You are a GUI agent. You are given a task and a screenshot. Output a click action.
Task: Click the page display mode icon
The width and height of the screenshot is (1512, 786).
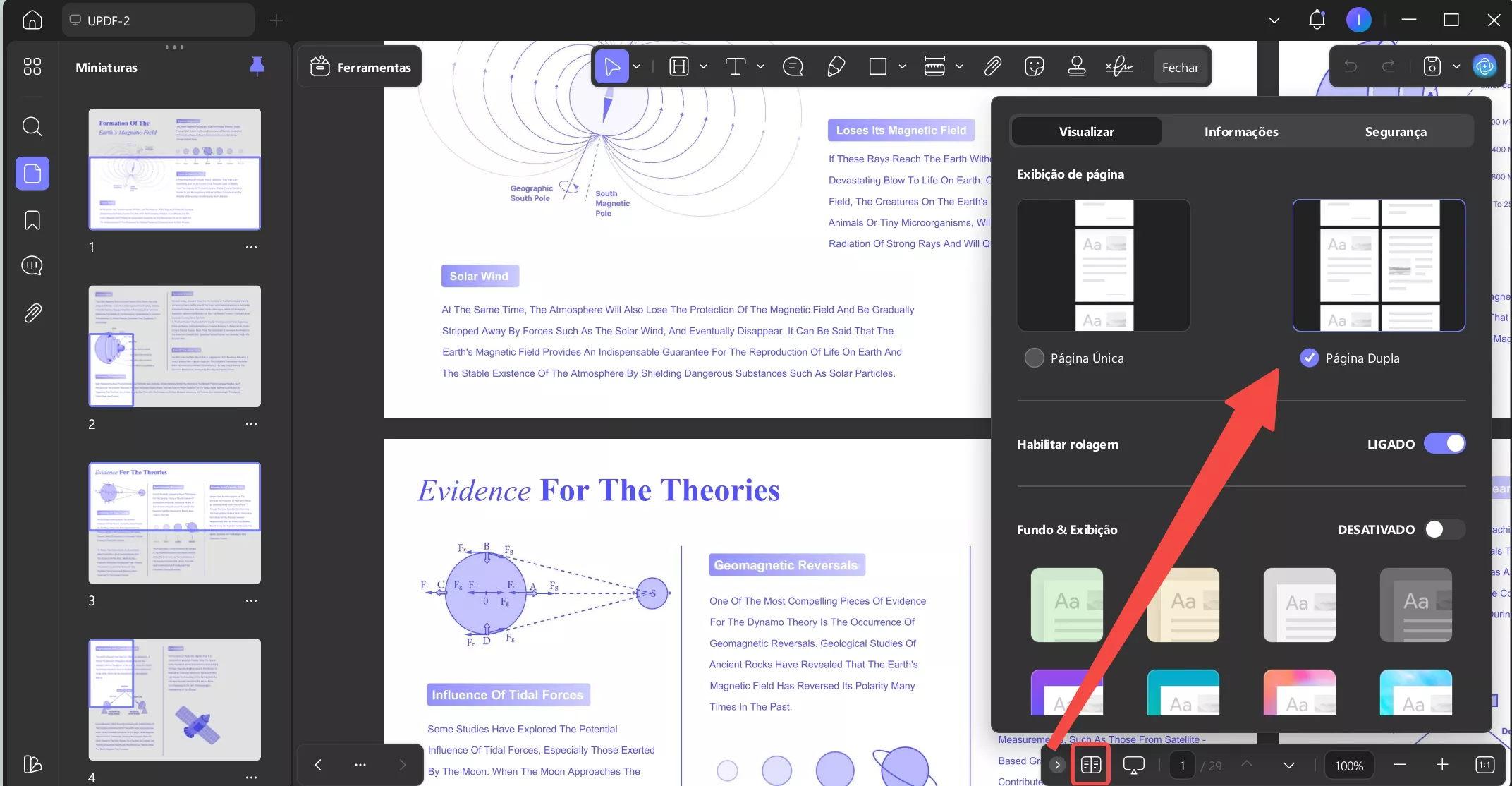coord(1090,765)
